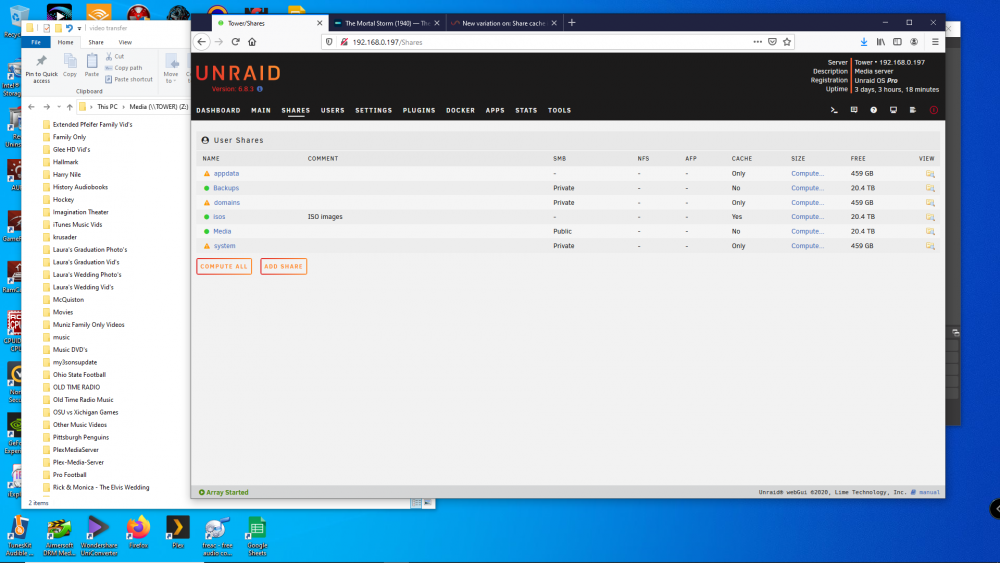Click Paste in Explorer ribbon

(92, 66)
